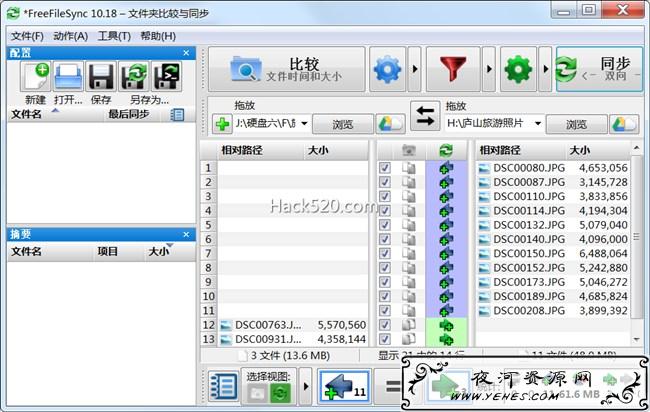650x412 pixels.
Task: Open File menu
Action: click(x=27, y=36)
